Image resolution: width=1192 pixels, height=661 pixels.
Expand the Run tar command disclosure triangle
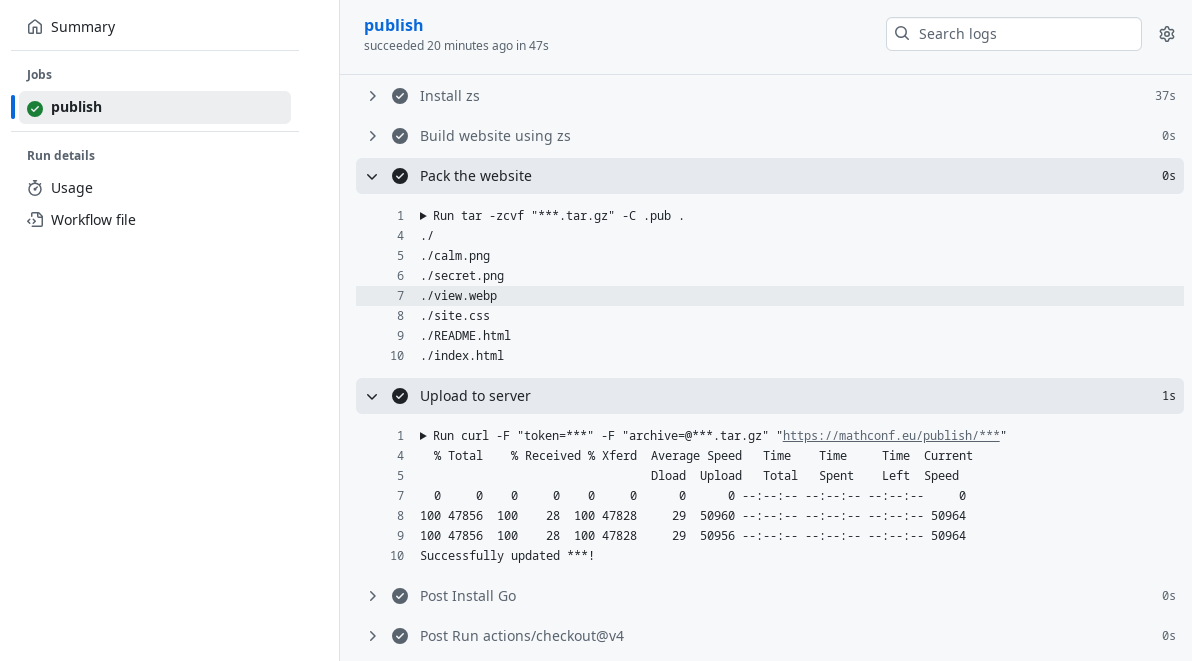pos(424,216)
